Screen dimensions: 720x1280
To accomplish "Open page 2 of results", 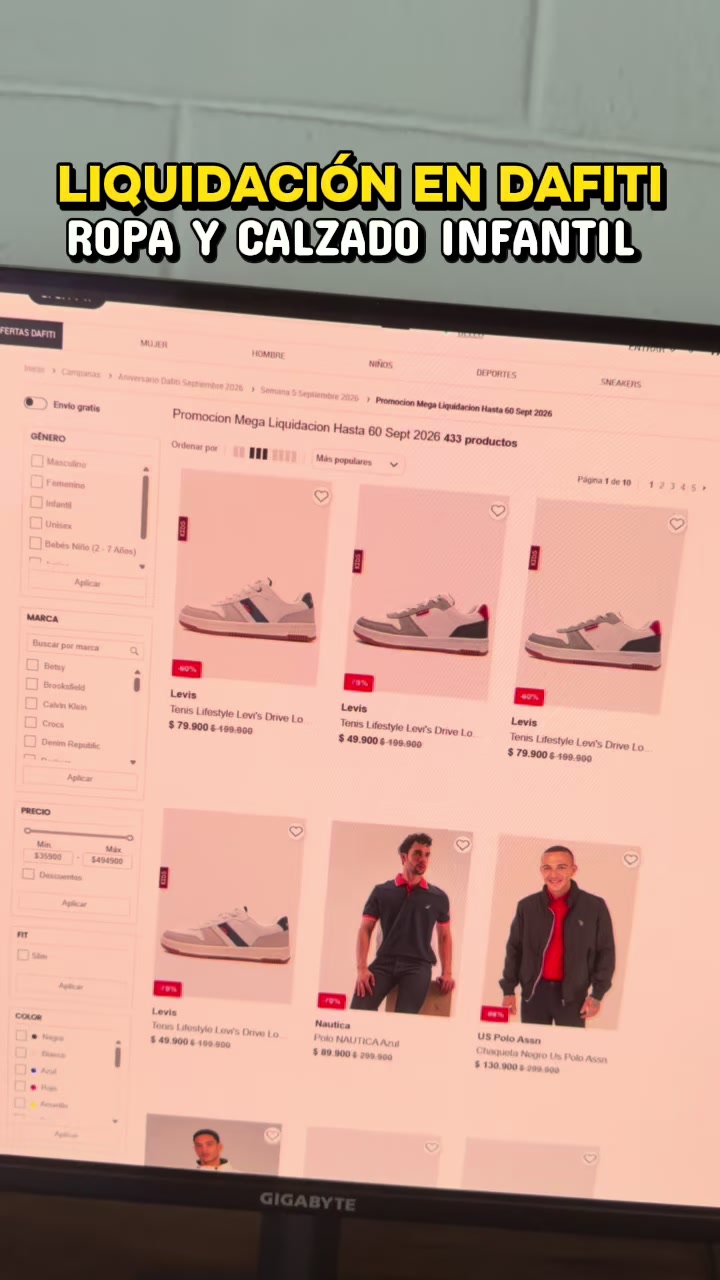I will click(x=661, y=485).
